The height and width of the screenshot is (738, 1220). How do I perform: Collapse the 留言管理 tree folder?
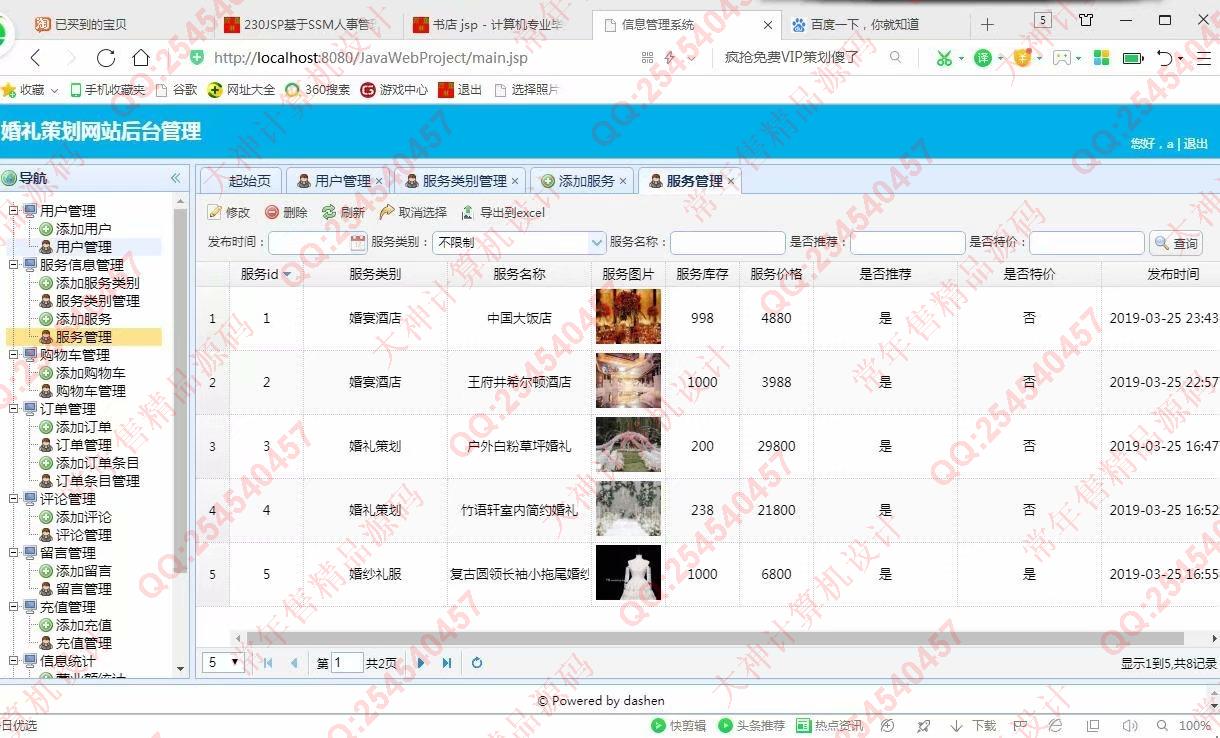pyautogui.click(x=14, y=553)
